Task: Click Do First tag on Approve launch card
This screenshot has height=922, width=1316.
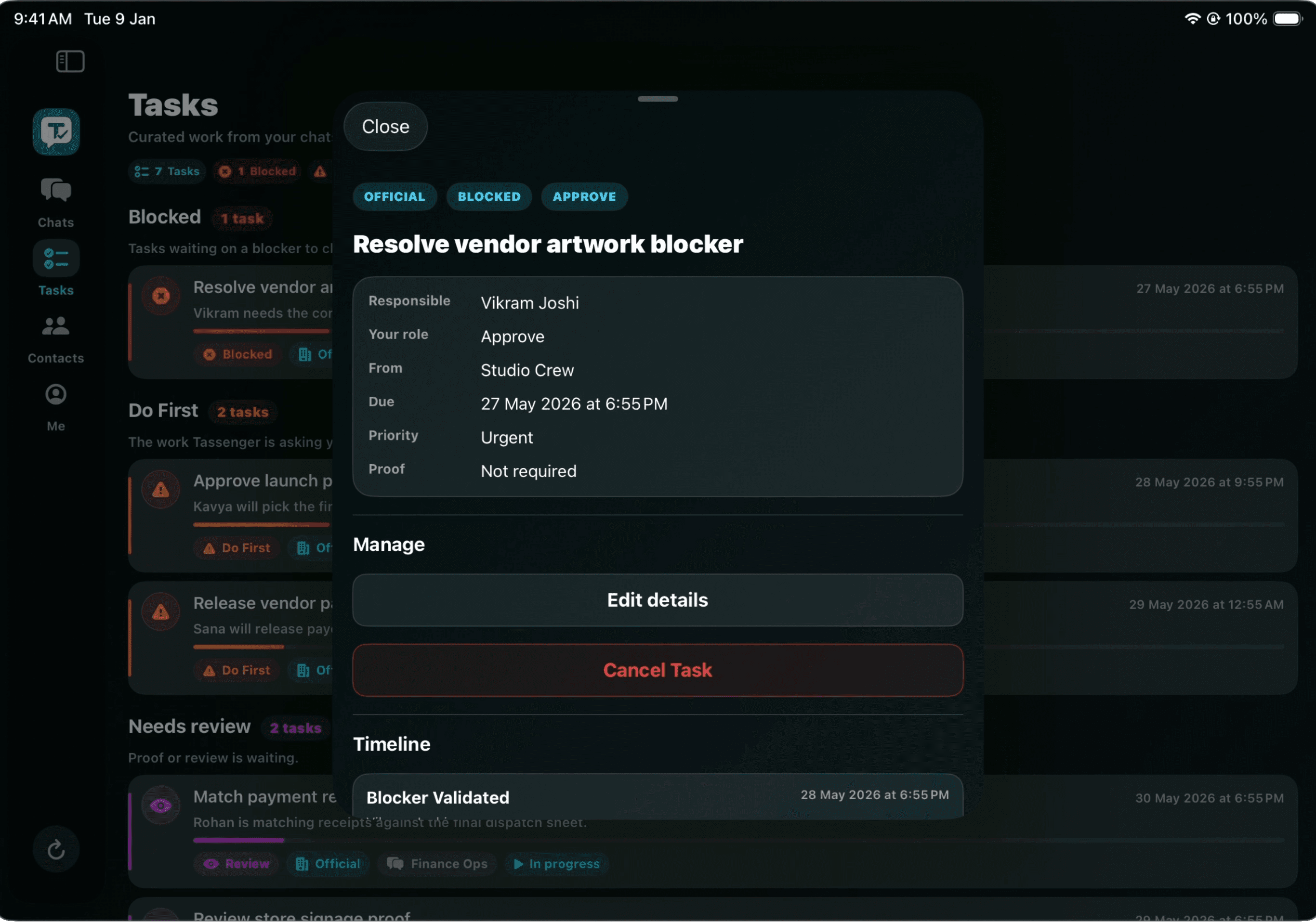Action: [x=237, y=548]
